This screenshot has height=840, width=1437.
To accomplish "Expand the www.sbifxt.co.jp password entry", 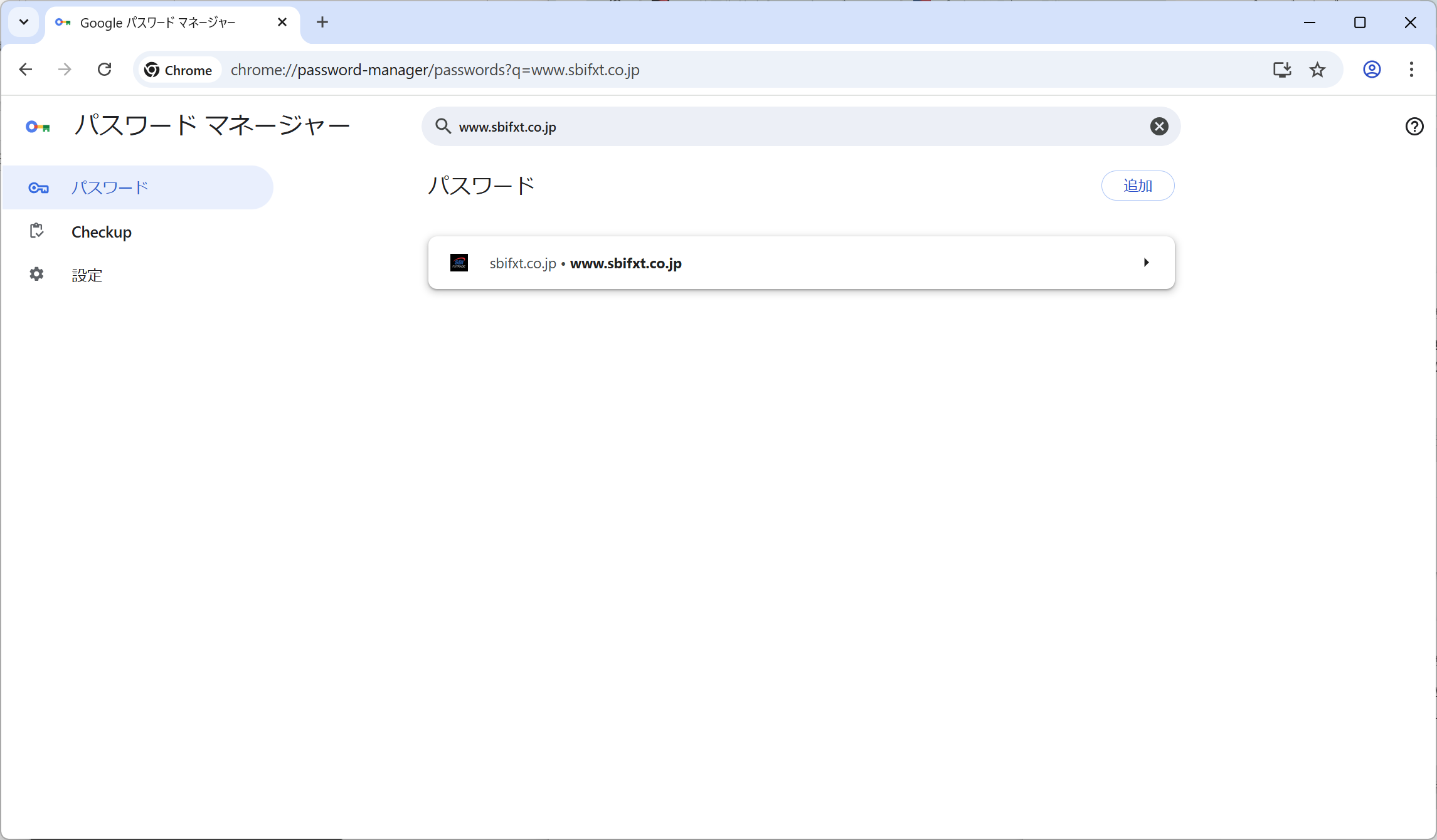I will [x=1146, y=263].
